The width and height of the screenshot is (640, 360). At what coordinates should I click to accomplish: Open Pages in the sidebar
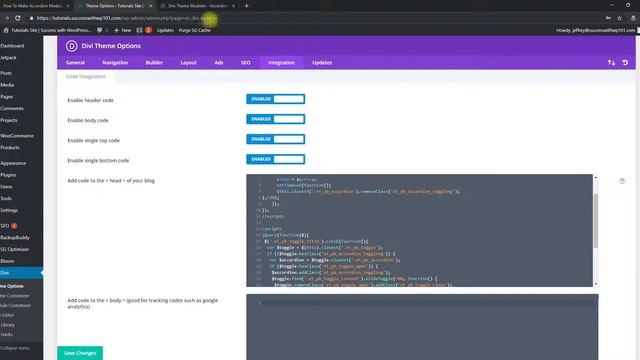tap(7, 97)
